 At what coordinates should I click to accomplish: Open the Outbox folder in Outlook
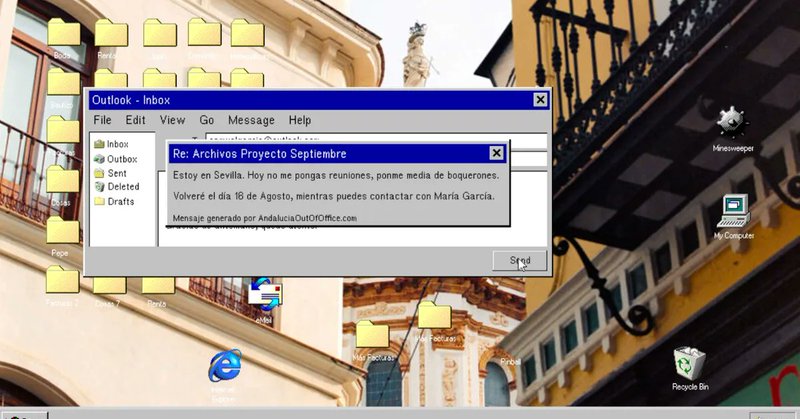pyautogui.click(x=116, y=159)
